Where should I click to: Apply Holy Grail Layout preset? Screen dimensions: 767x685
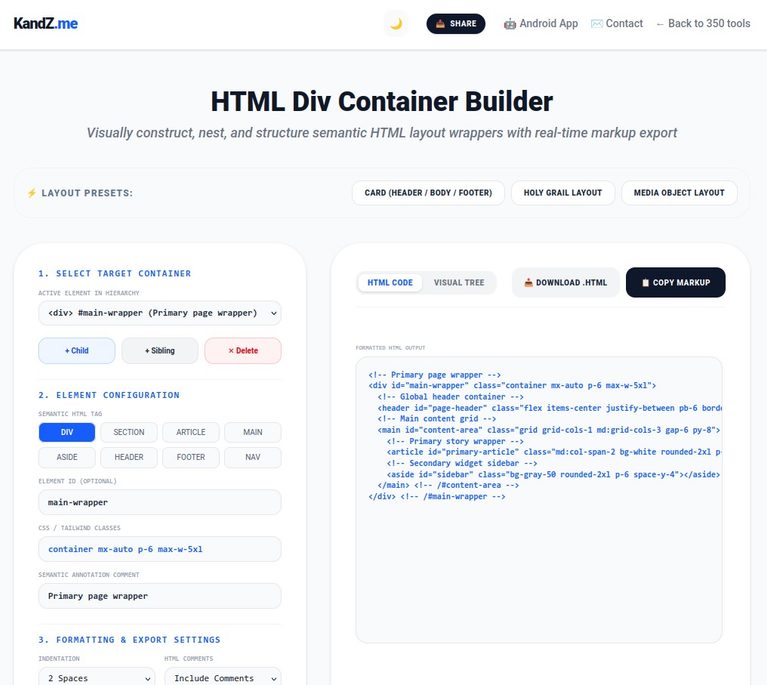pos(563,193)
